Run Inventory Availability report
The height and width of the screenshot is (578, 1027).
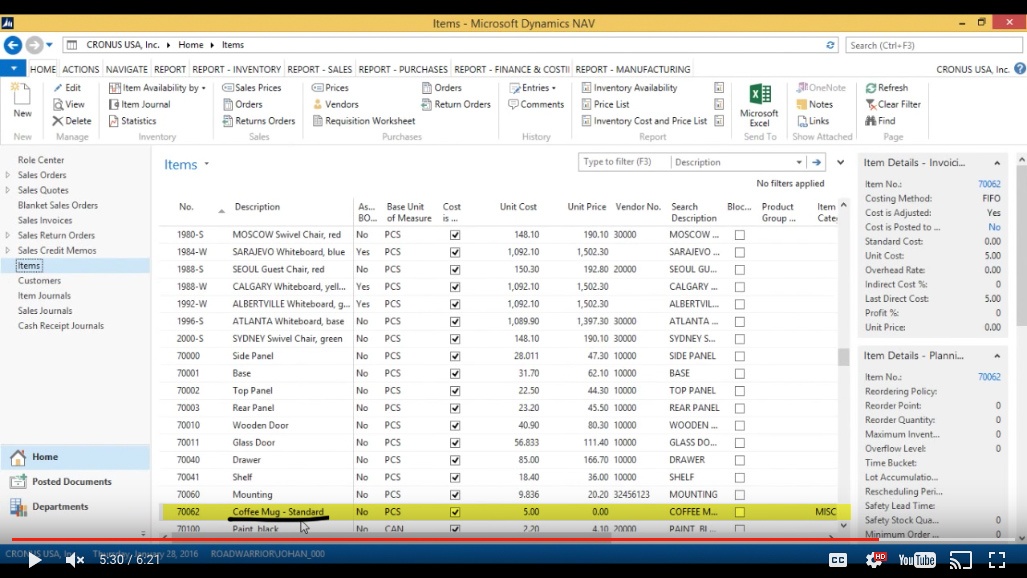629,88
